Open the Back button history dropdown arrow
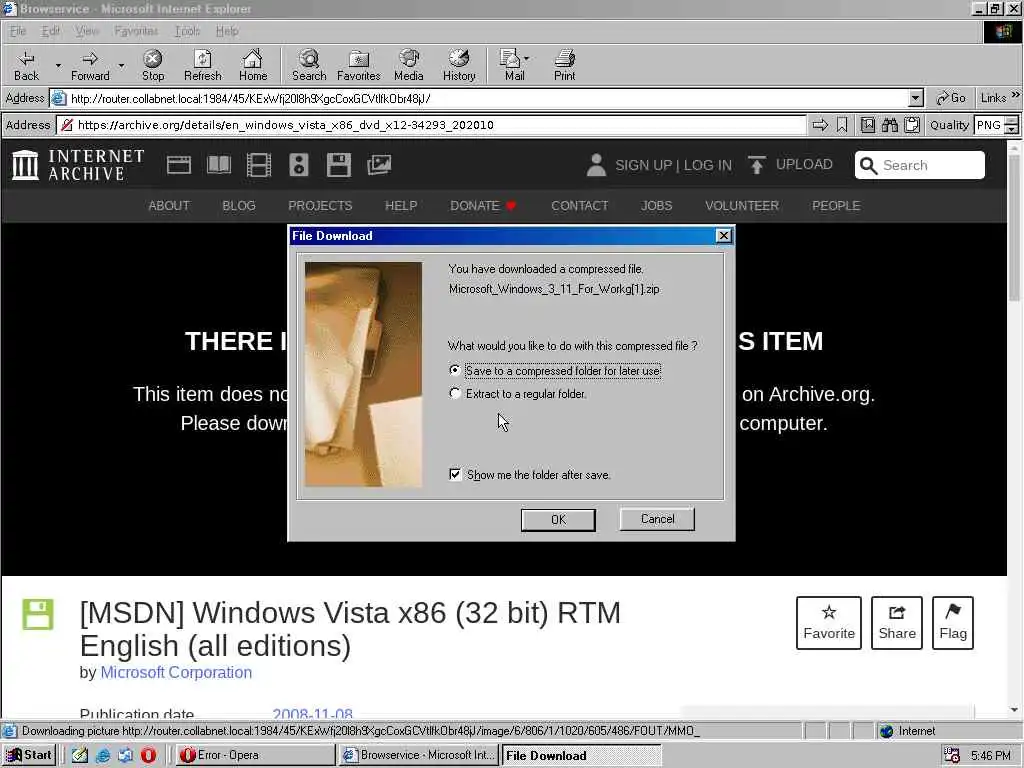The height and width of the screenshot is (768, 1024). click(x=57, y=65)
